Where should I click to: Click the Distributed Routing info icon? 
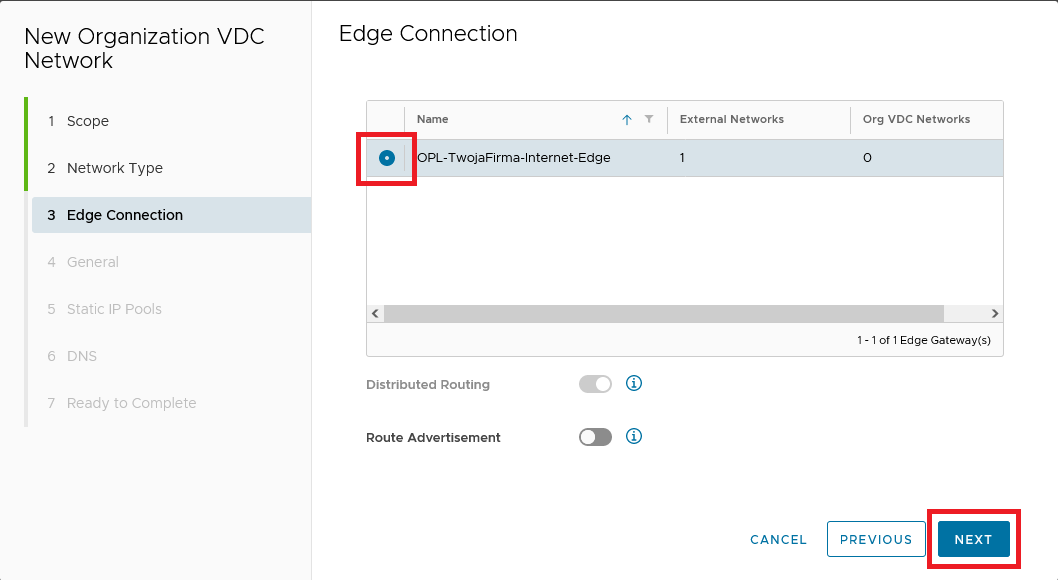[x=634, y=383]
